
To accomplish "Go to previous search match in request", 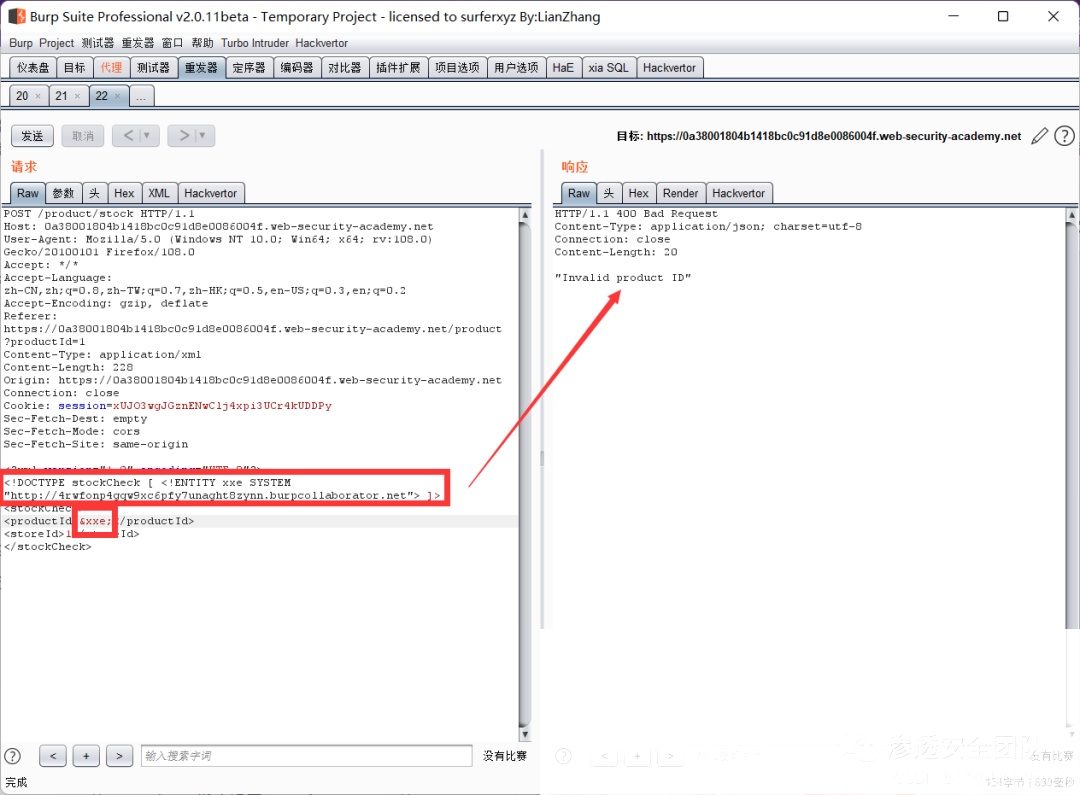I will coord(53,756).
